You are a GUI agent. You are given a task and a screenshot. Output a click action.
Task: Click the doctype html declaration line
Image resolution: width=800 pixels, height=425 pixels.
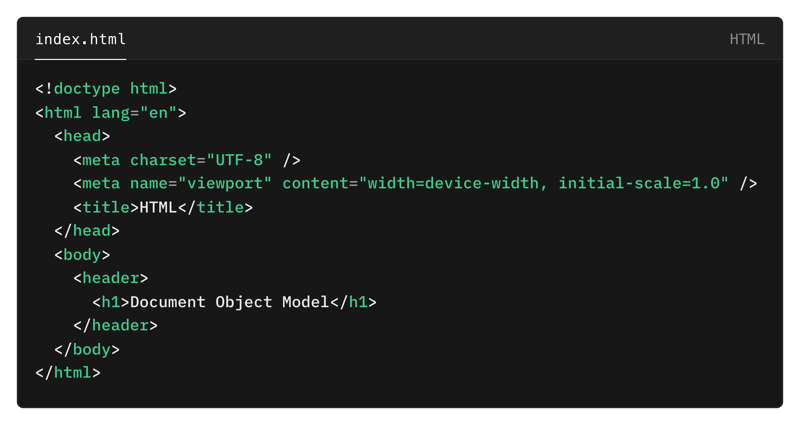point(106,89)
